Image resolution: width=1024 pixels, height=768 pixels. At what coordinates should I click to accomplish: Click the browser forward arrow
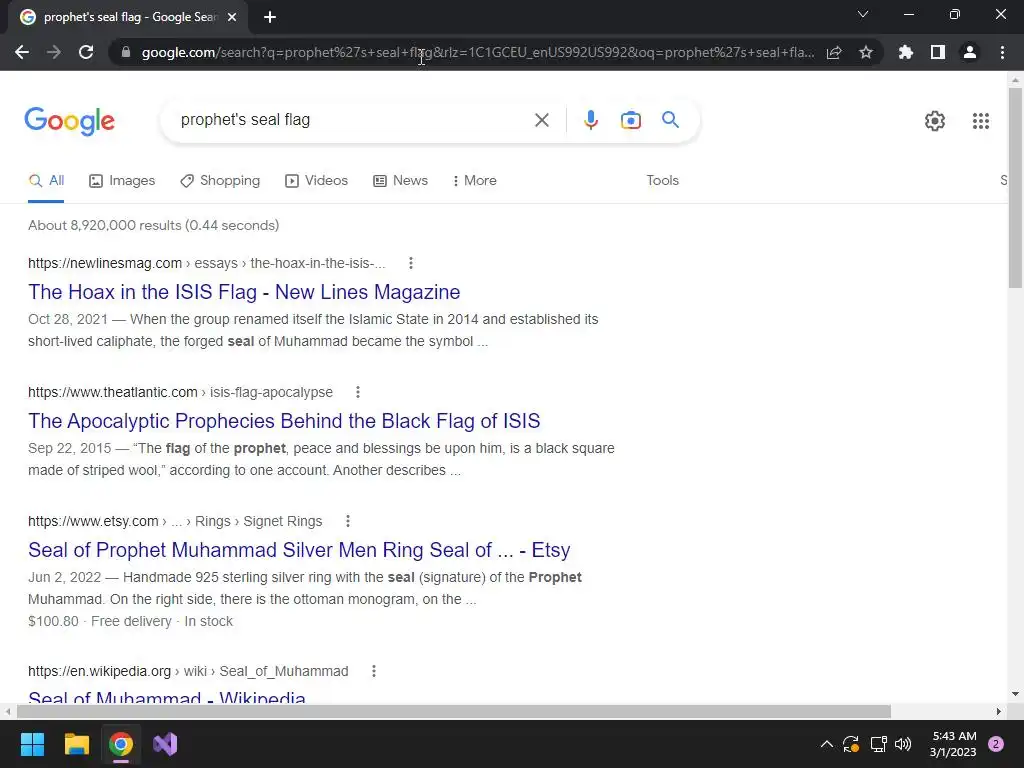tap(54, 52)
